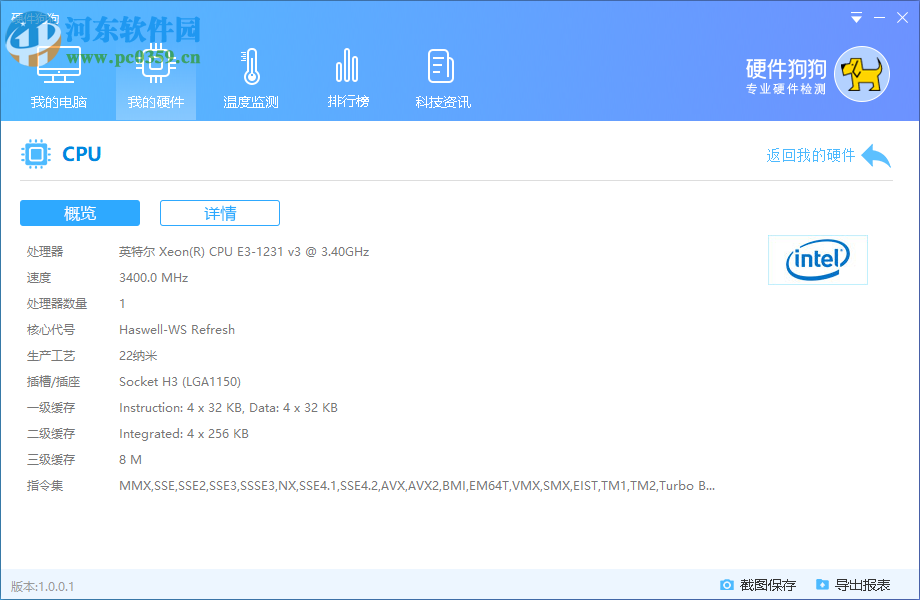Open the title bar dropdown arrow menu
This screenshot has width=920, height=600.
856,17
